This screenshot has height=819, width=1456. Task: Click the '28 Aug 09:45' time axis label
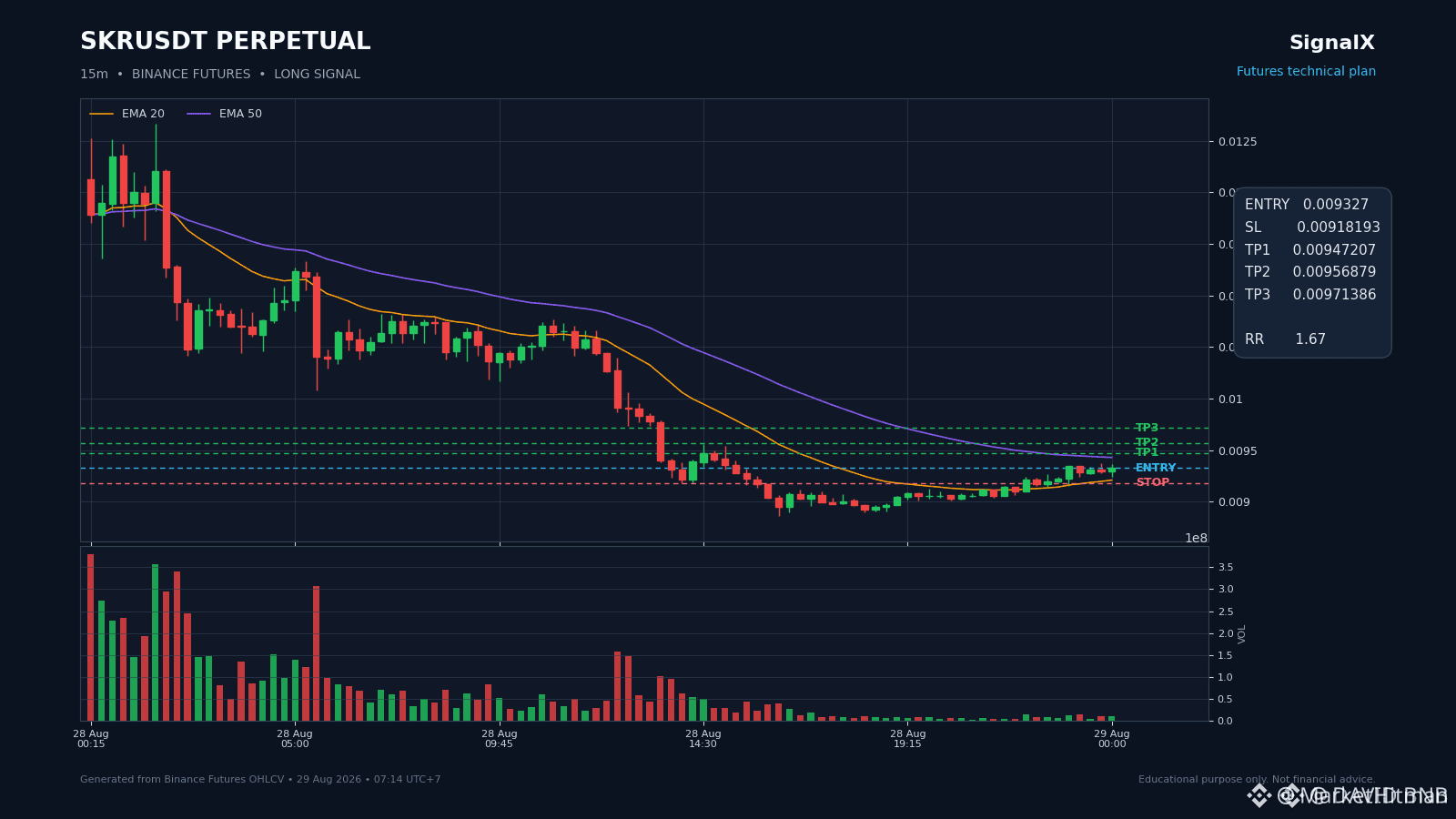[x=500, y=739]
